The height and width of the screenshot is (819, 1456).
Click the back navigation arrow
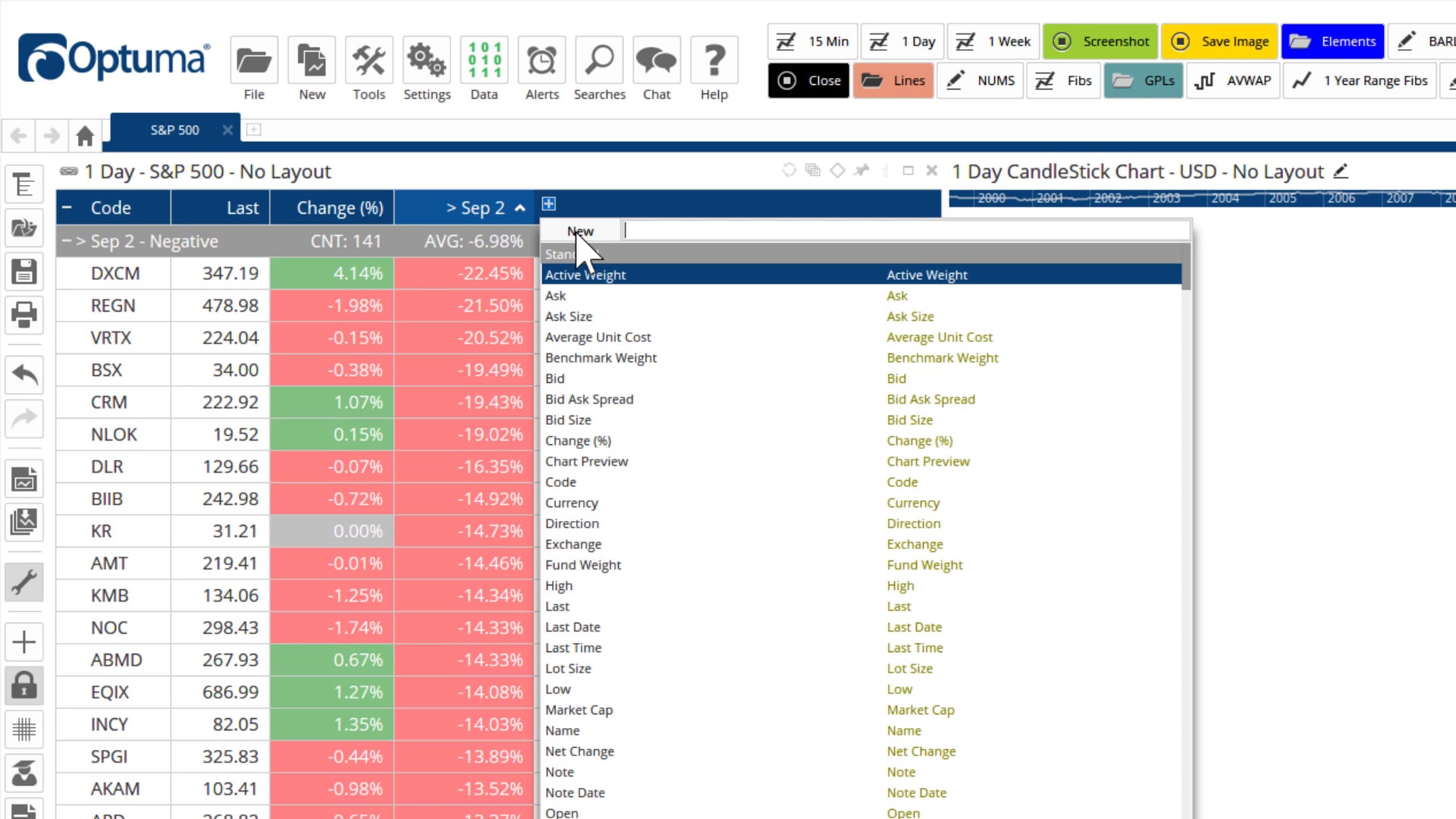coord(19,136)
